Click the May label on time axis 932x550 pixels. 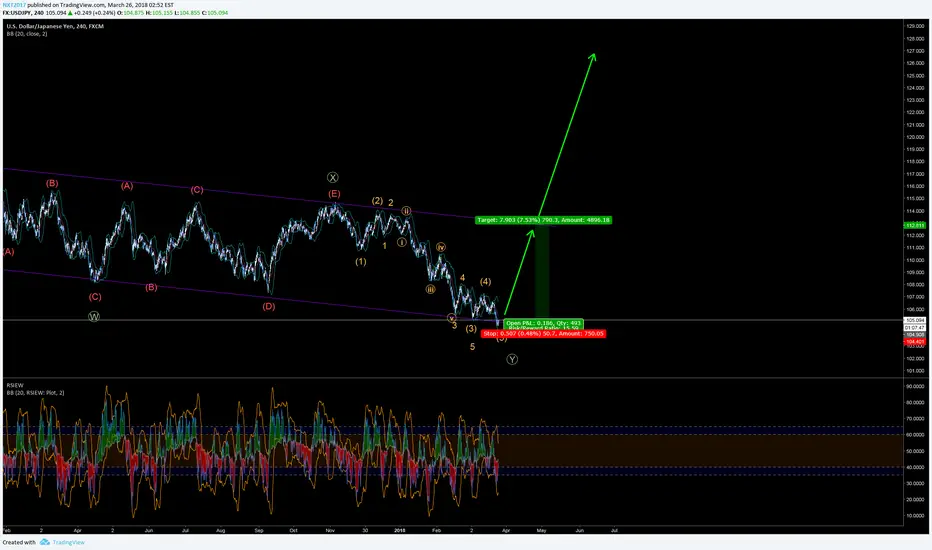tap(541, 530)
